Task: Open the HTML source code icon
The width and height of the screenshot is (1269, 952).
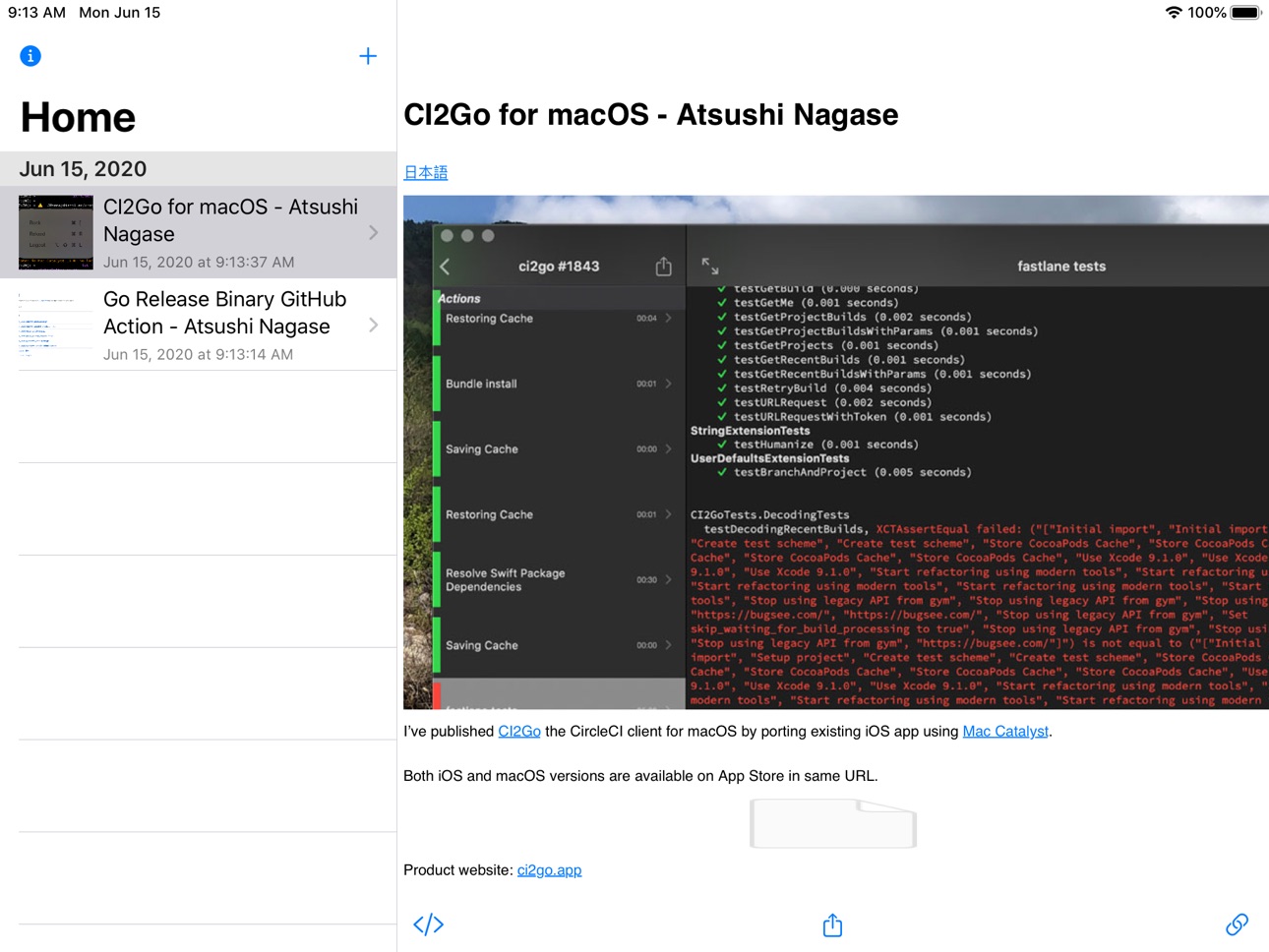Action: pos(429,924)
